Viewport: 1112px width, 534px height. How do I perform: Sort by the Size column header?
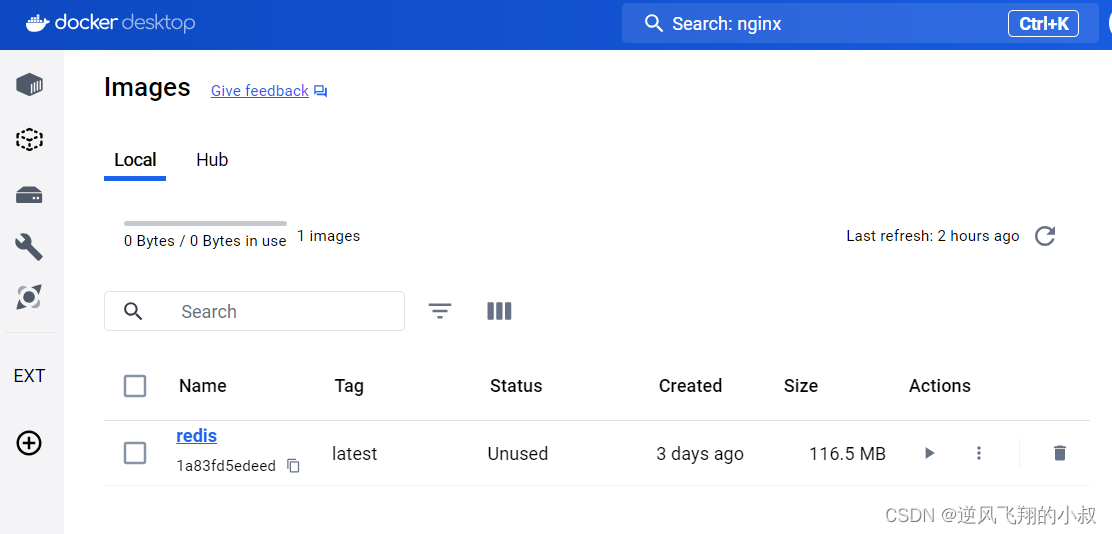point(801,386)
